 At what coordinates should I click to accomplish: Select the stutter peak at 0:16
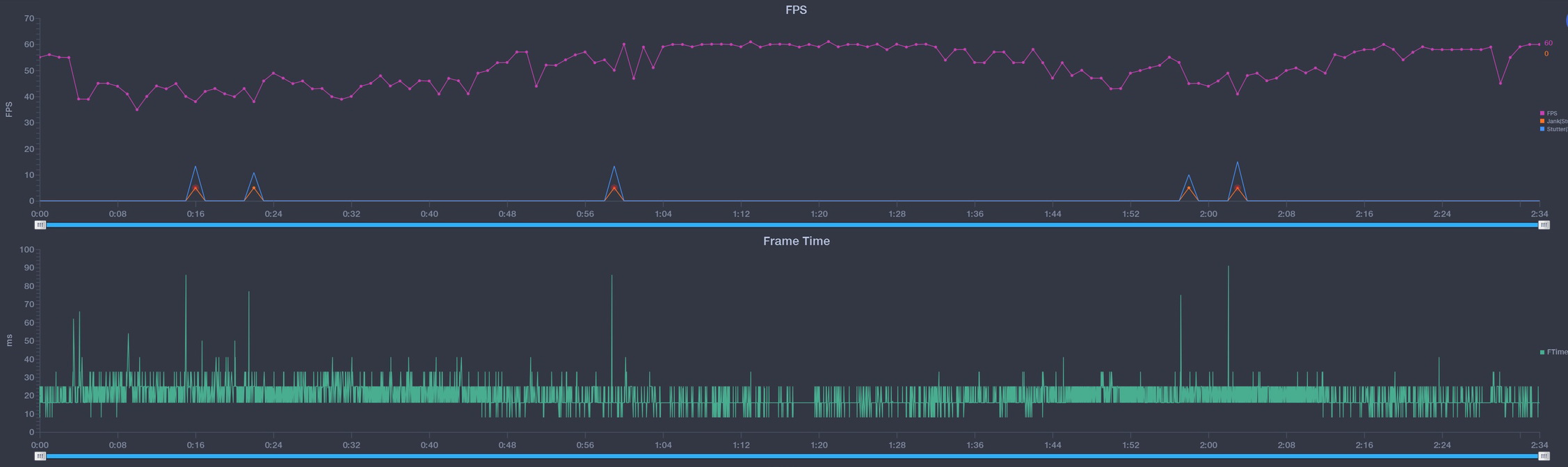coord(195,167)
